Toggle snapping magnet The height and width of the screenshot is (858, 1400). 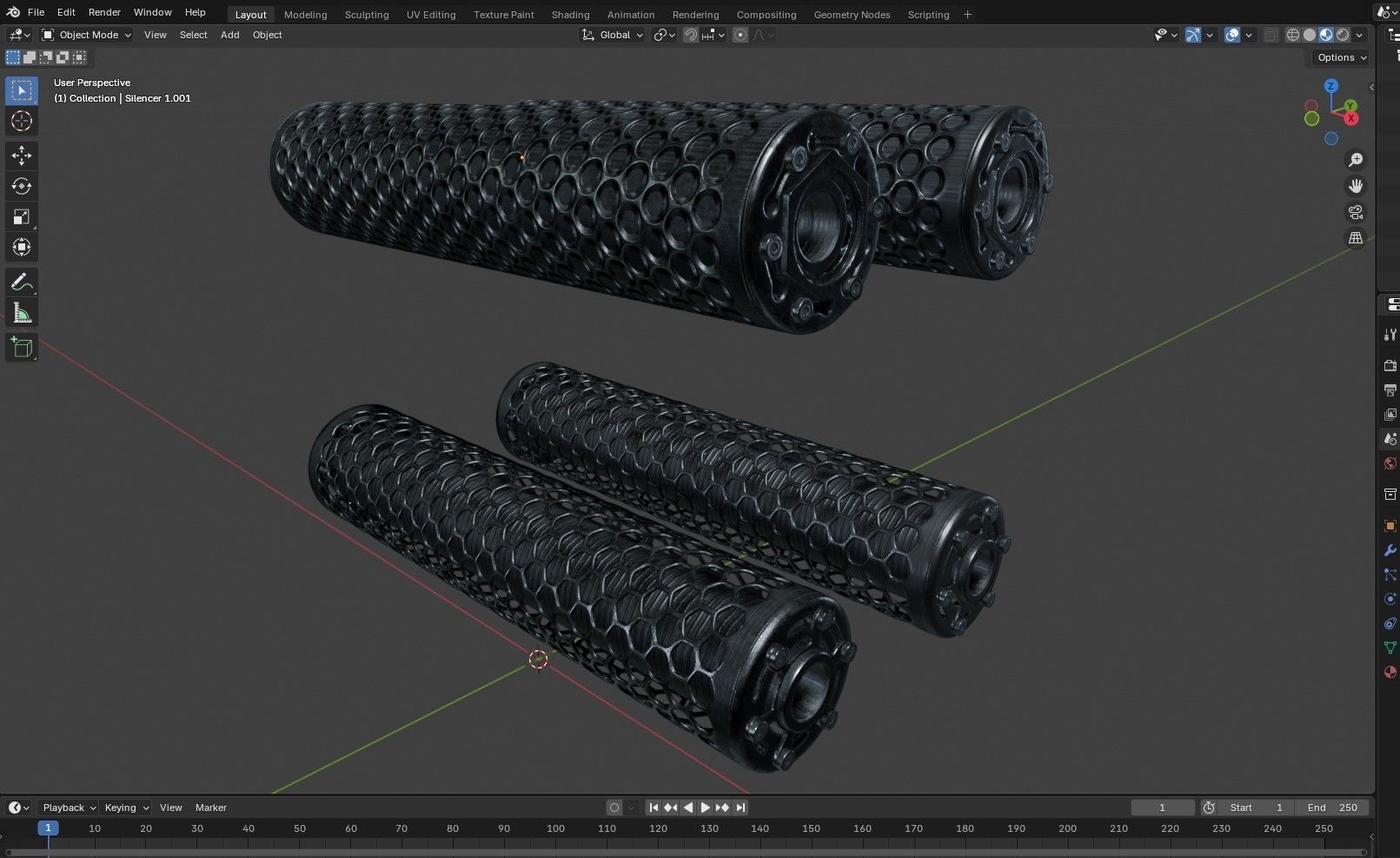coord(690,35)
